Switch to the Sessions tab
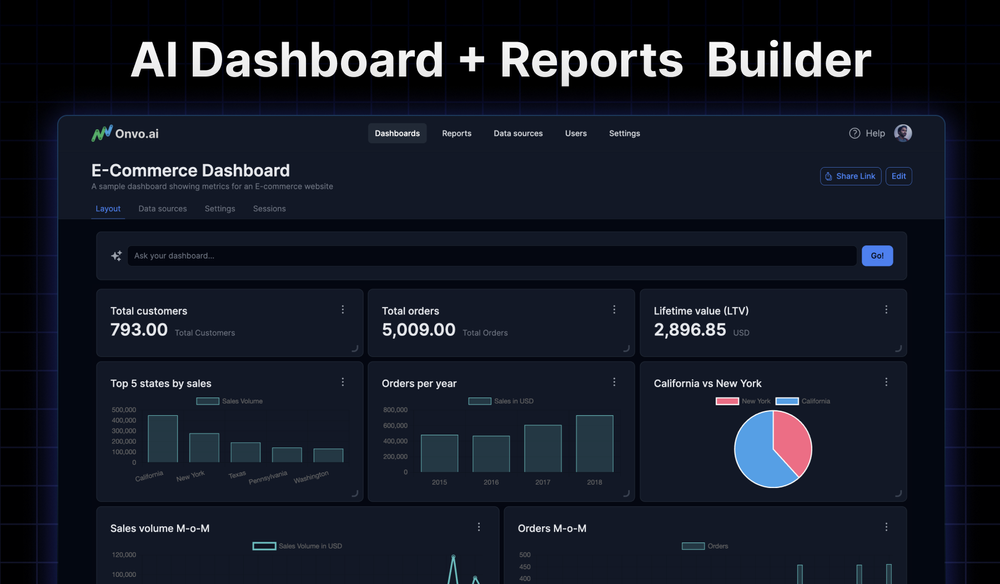Image resolution: width=1000 pixels, height=584 pixels. pos(269,209)
